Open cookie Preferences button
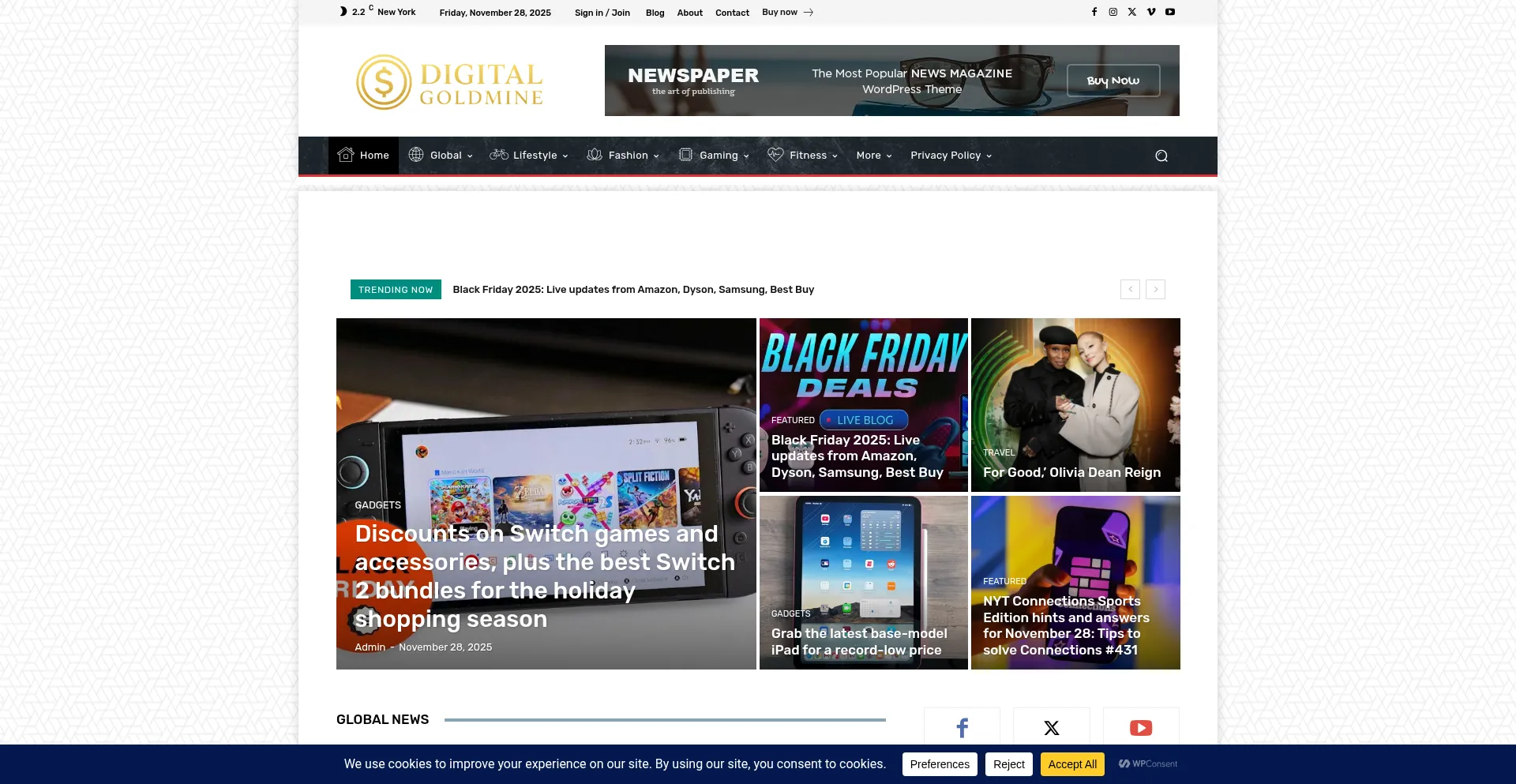 [x=940, y=764]
